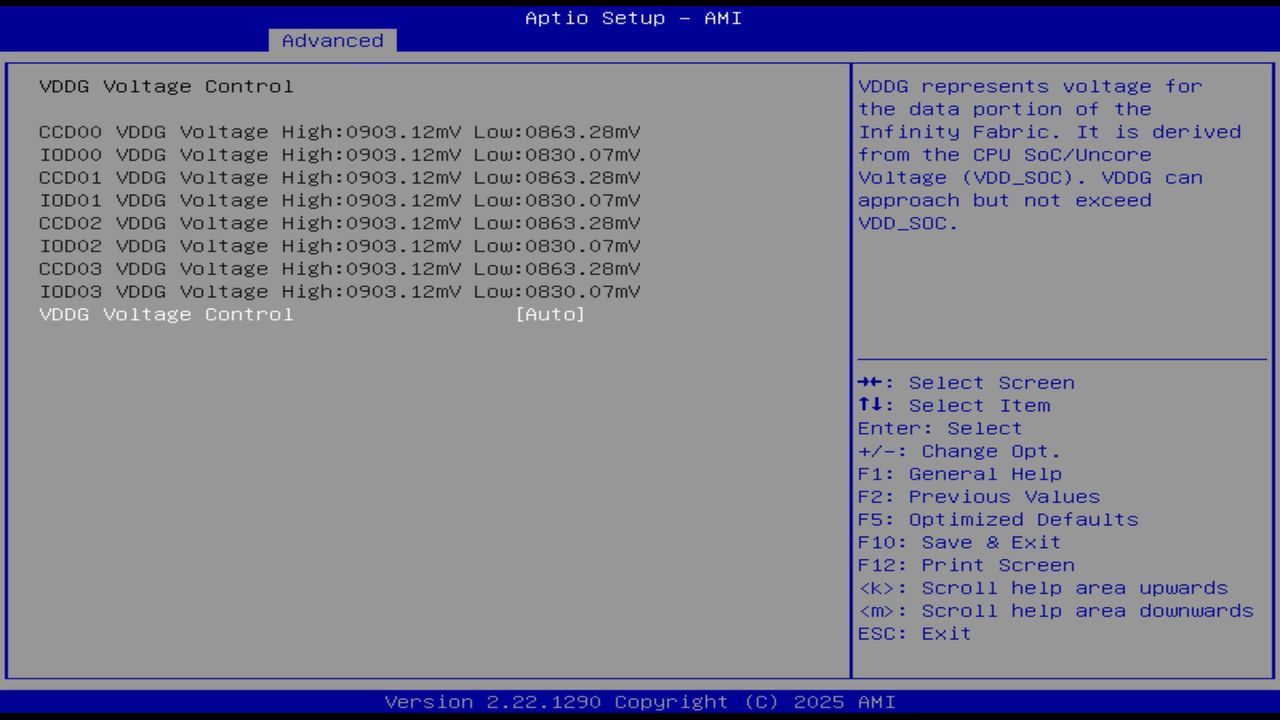Click the CCD03 VDDG voltage line
Screen dimensions: 1280x720
[x=339, y=268]
